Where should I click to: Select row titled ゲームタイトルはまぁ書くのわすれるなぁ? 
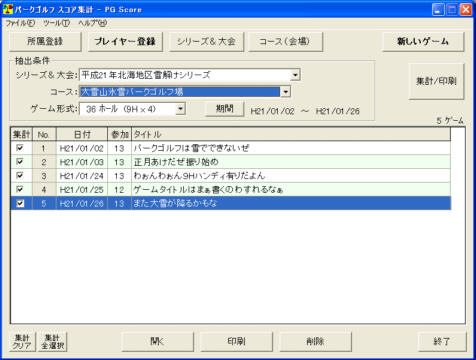click(x=231, y=190)
